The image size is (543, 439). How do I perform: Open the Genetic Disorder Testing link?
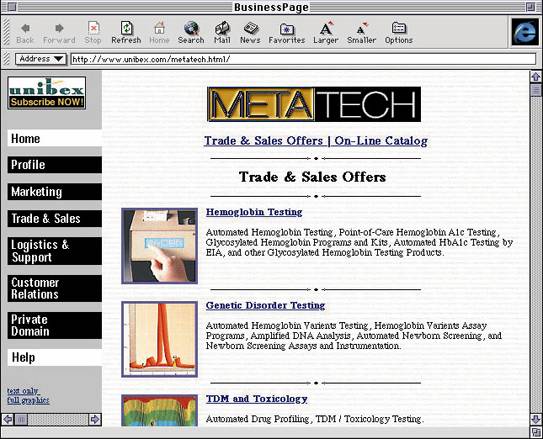[x=265, y=305]
